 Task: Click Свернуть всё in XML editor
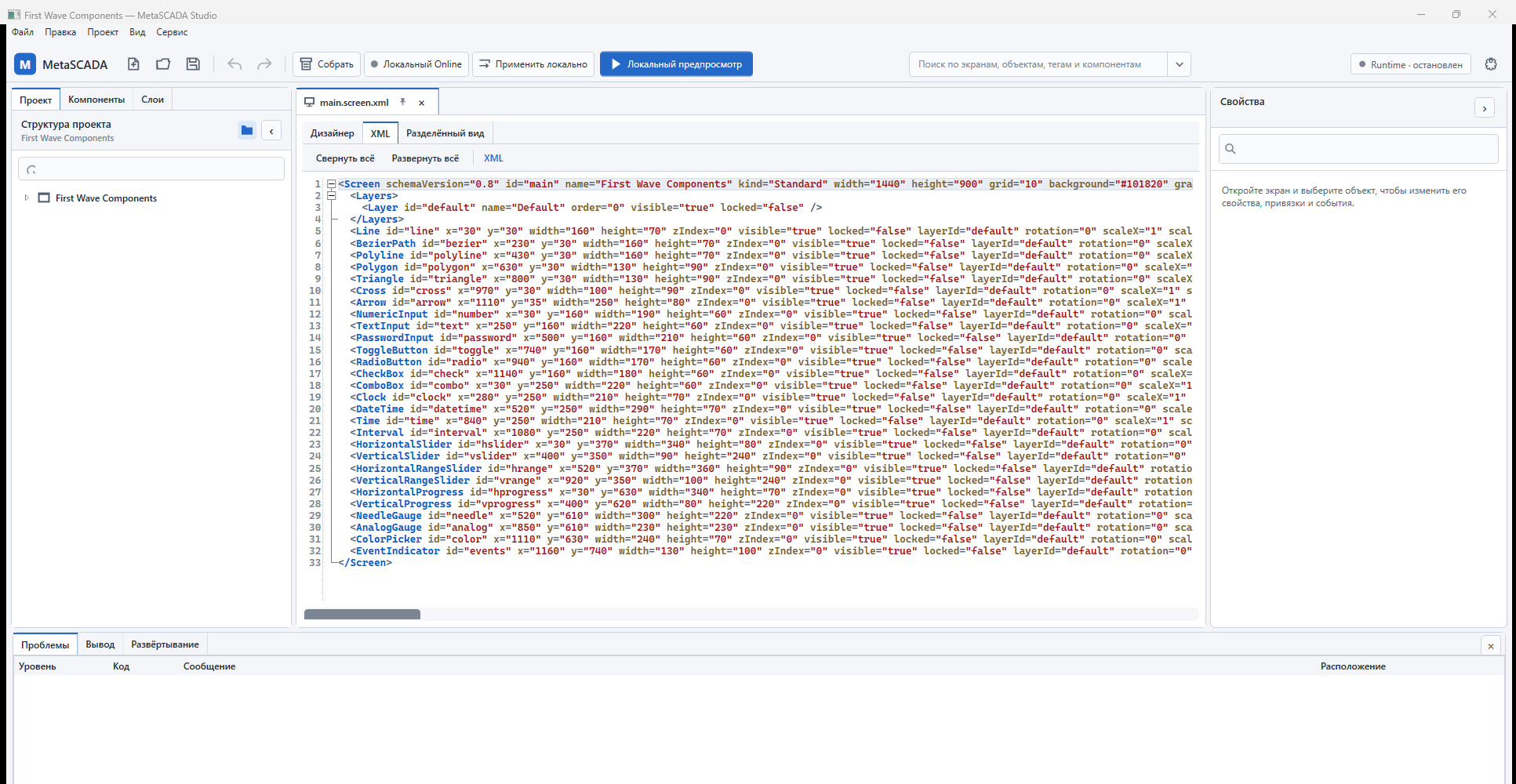pyautogui.click(x=345, y=158)
